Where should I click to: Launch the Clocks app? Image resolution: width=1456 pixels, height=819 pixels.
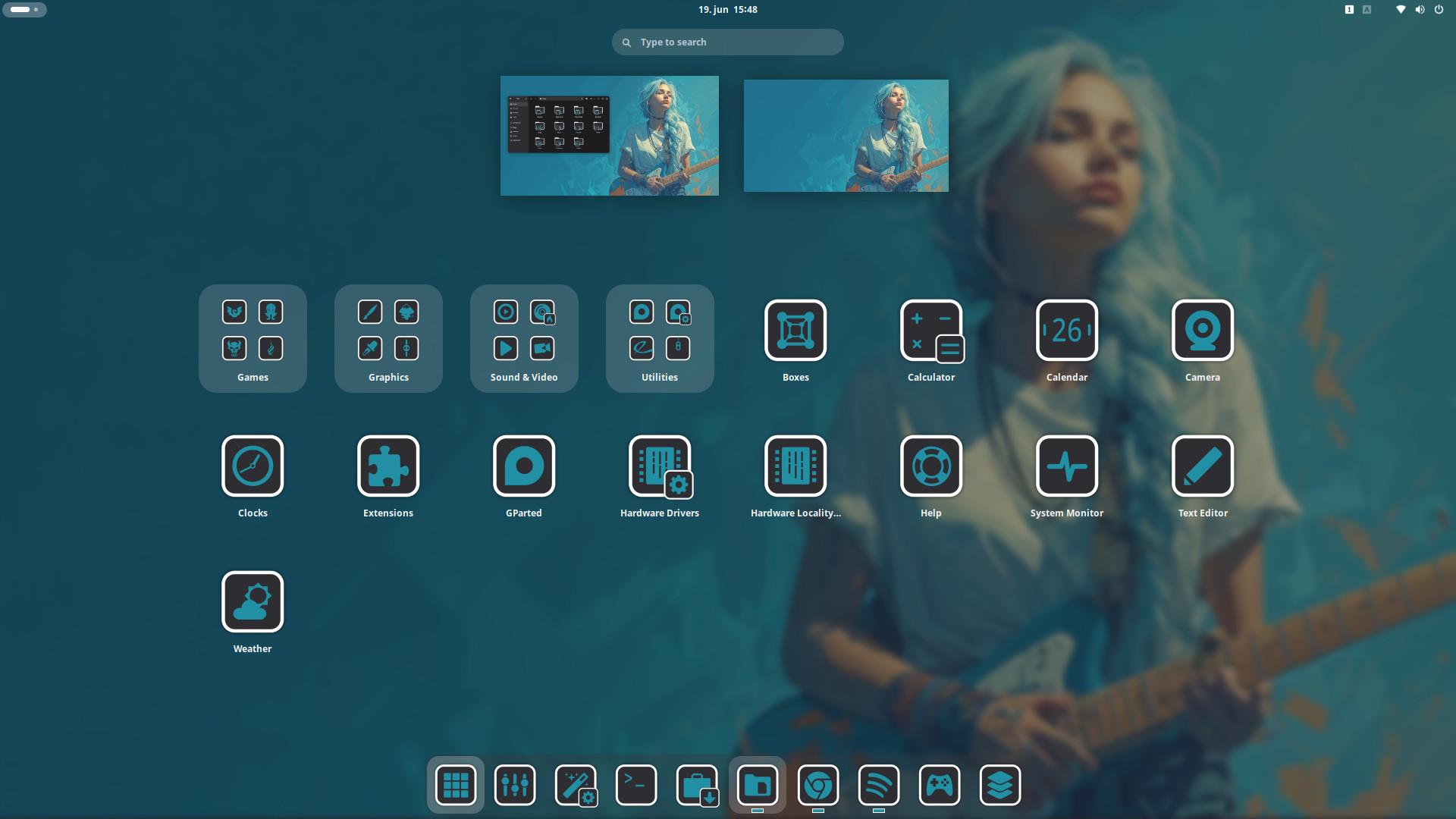pos(253,466)
